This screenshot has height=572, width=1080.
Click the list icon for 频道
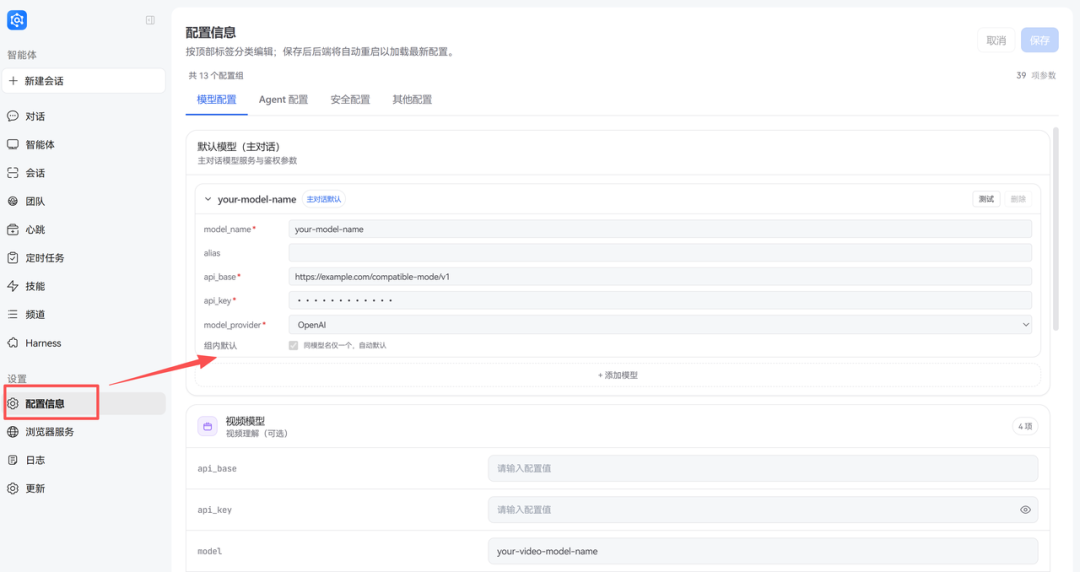tap(13, 314)
